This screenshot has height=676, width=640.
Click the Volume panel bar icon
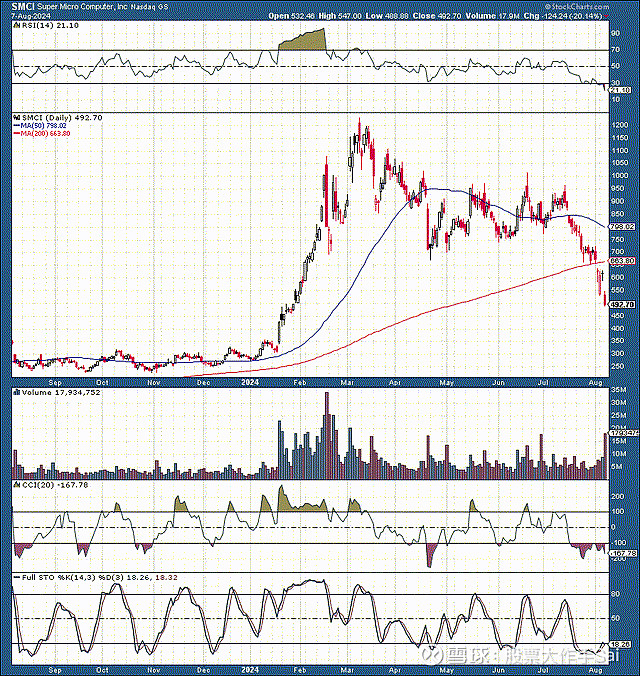pos(17,392)
